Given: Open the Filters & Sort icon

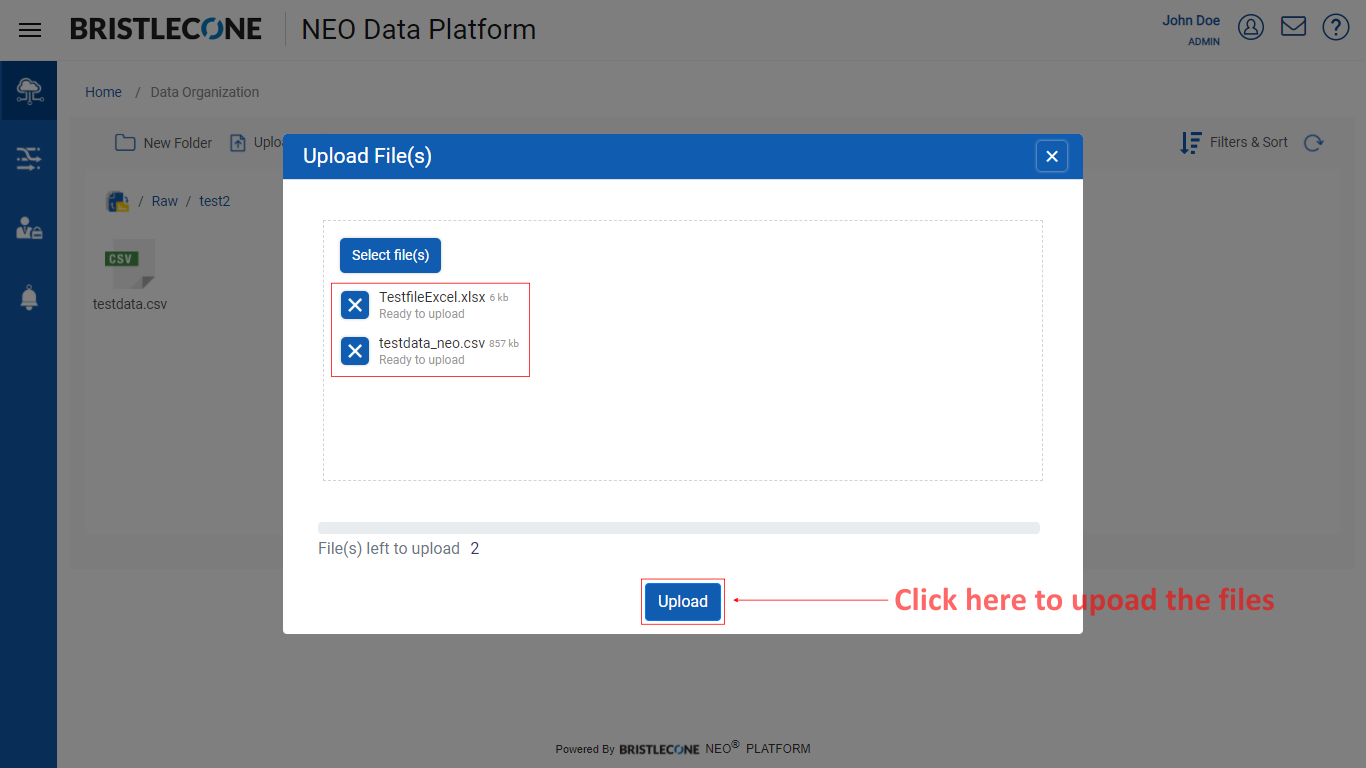Looking at the screenshot, I should click(x=1191, y=143).
